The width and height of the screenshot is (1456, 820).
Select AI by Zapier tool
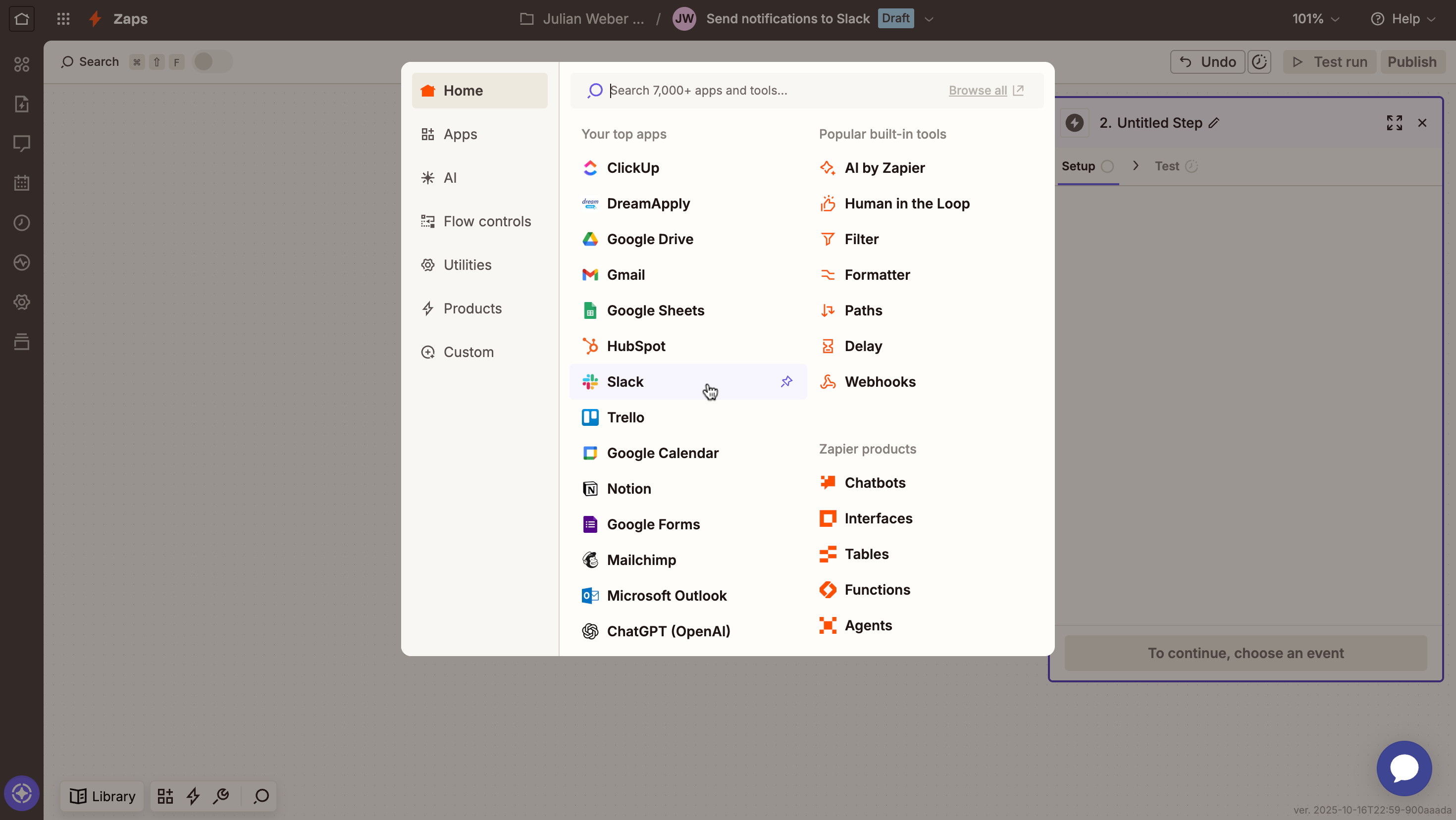pos(925,168)
